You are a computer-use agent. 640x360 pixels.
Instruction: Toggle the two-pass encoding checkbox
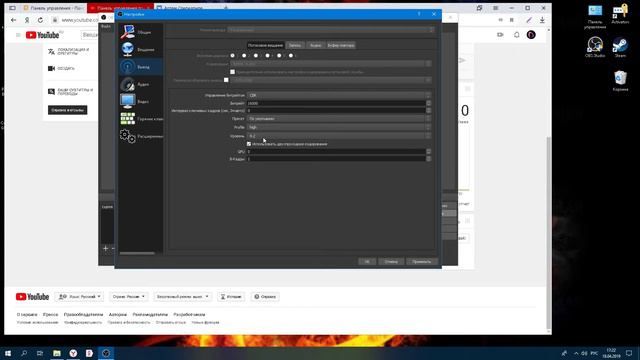(x=249, y=144)
